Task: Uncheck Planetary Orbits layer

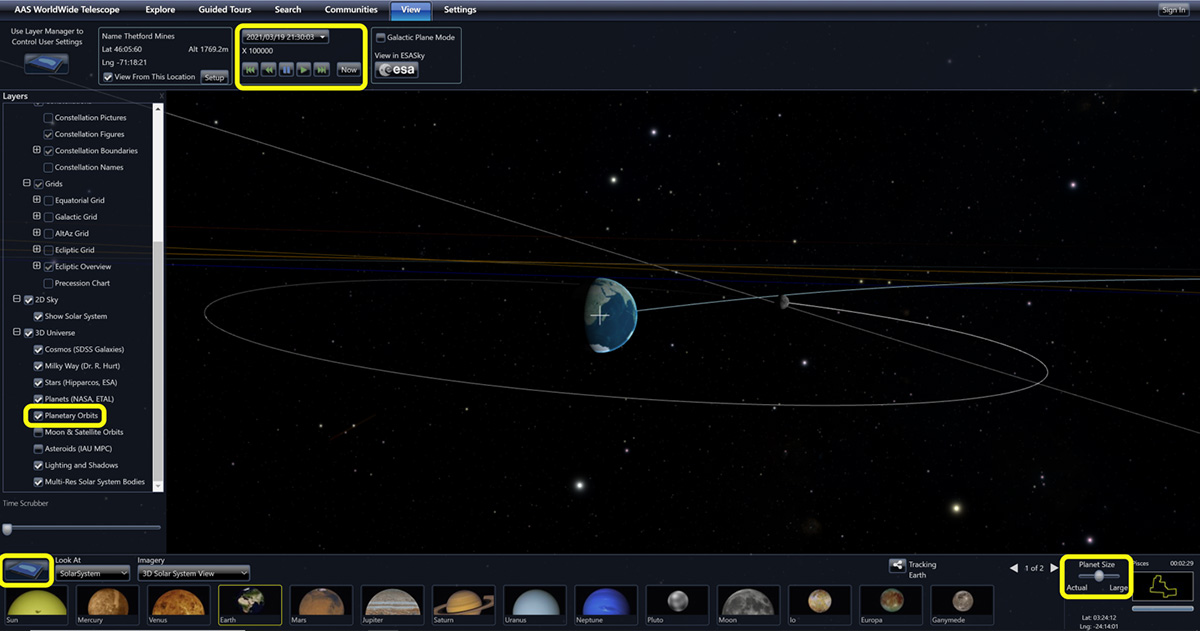Action: 39,415
